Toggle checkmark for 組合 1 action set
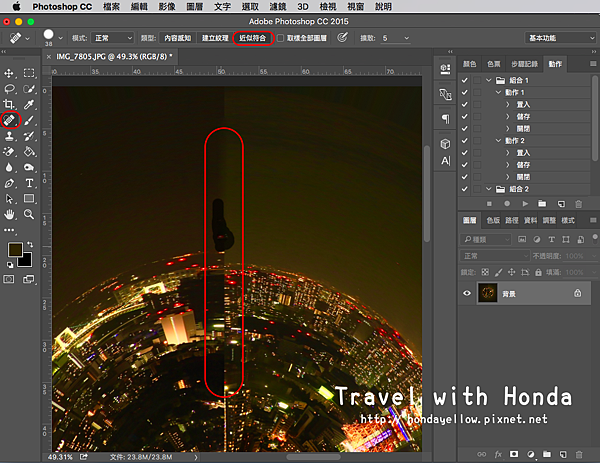The width and height of the screenshot is (600, 463). click(465, 80)
